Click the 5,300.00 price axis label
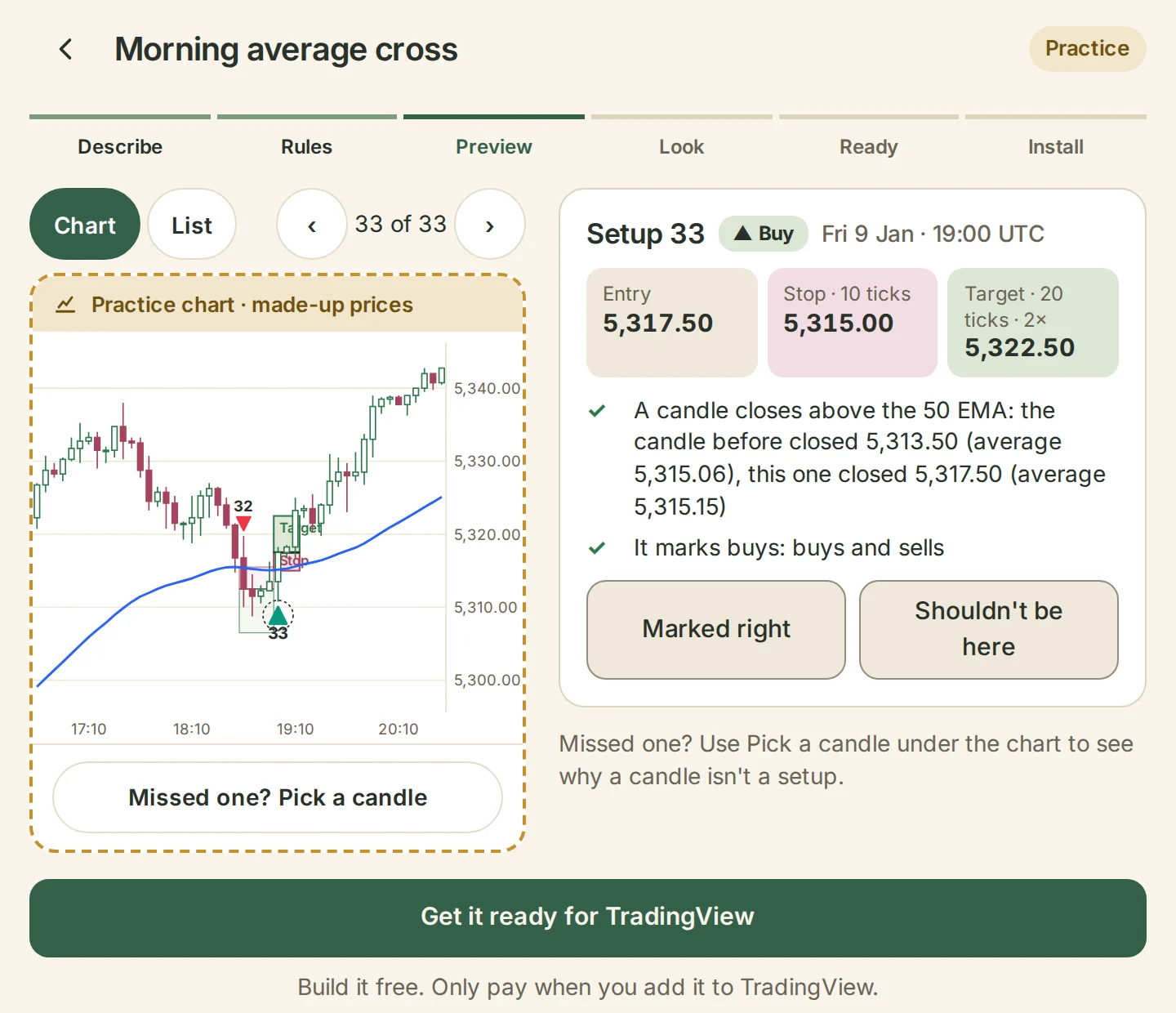The image size is (1176, 1013). 487,680
